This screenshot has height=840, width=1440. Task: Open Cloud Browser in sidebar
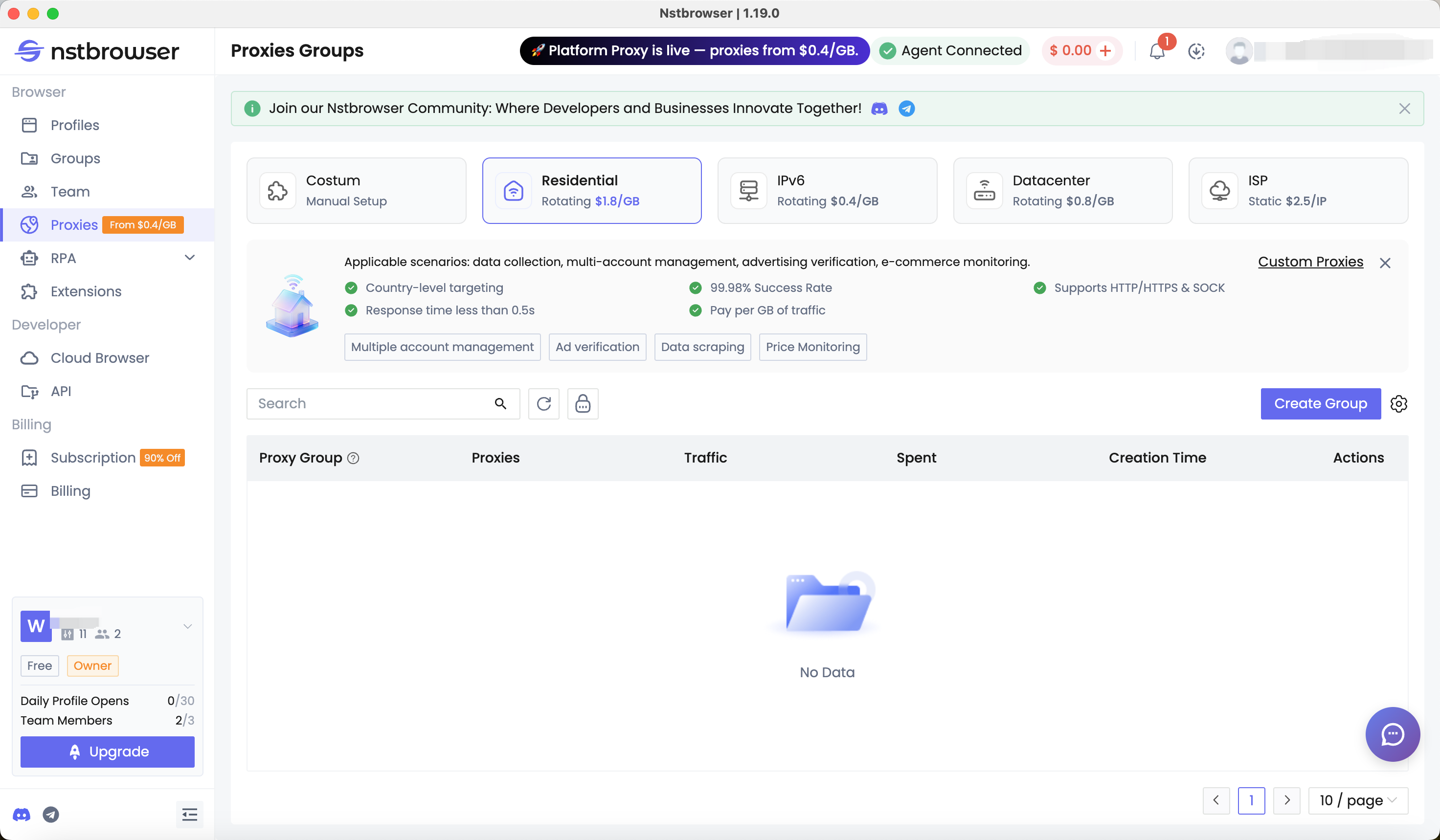click(99, 358)
